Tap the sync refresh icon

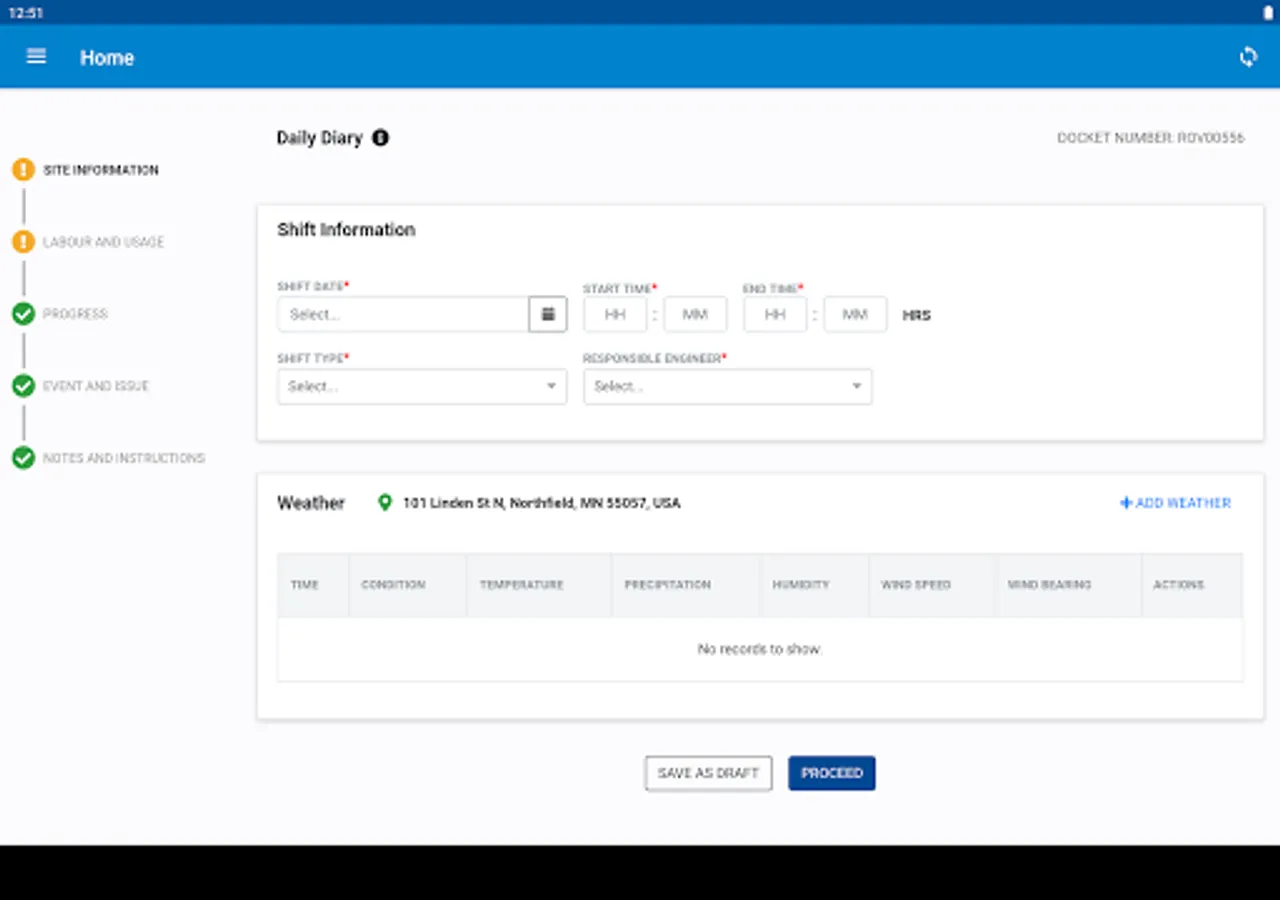click(1248, 57)
